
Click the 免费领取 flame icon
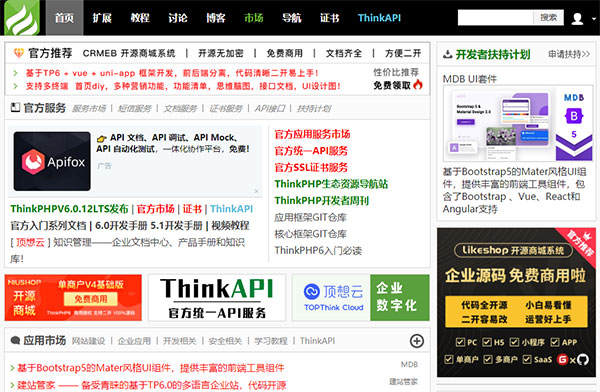(x=418, y=84)
